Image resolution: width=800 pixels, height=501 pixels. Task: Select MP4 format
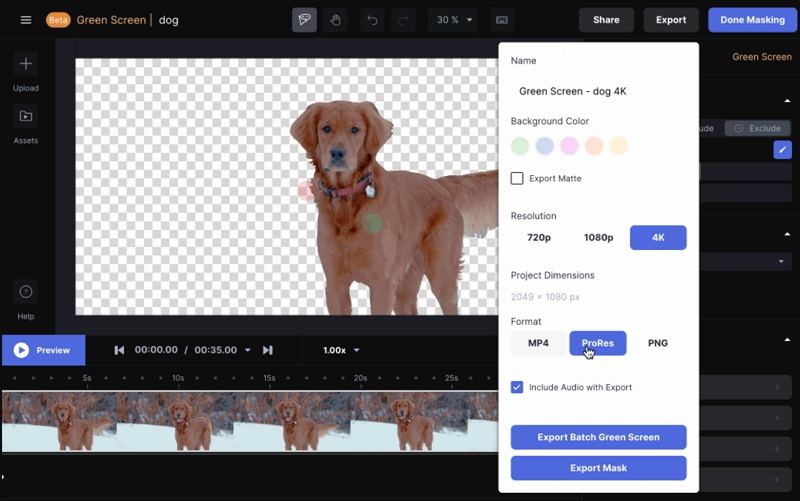[x=538, y=343]
